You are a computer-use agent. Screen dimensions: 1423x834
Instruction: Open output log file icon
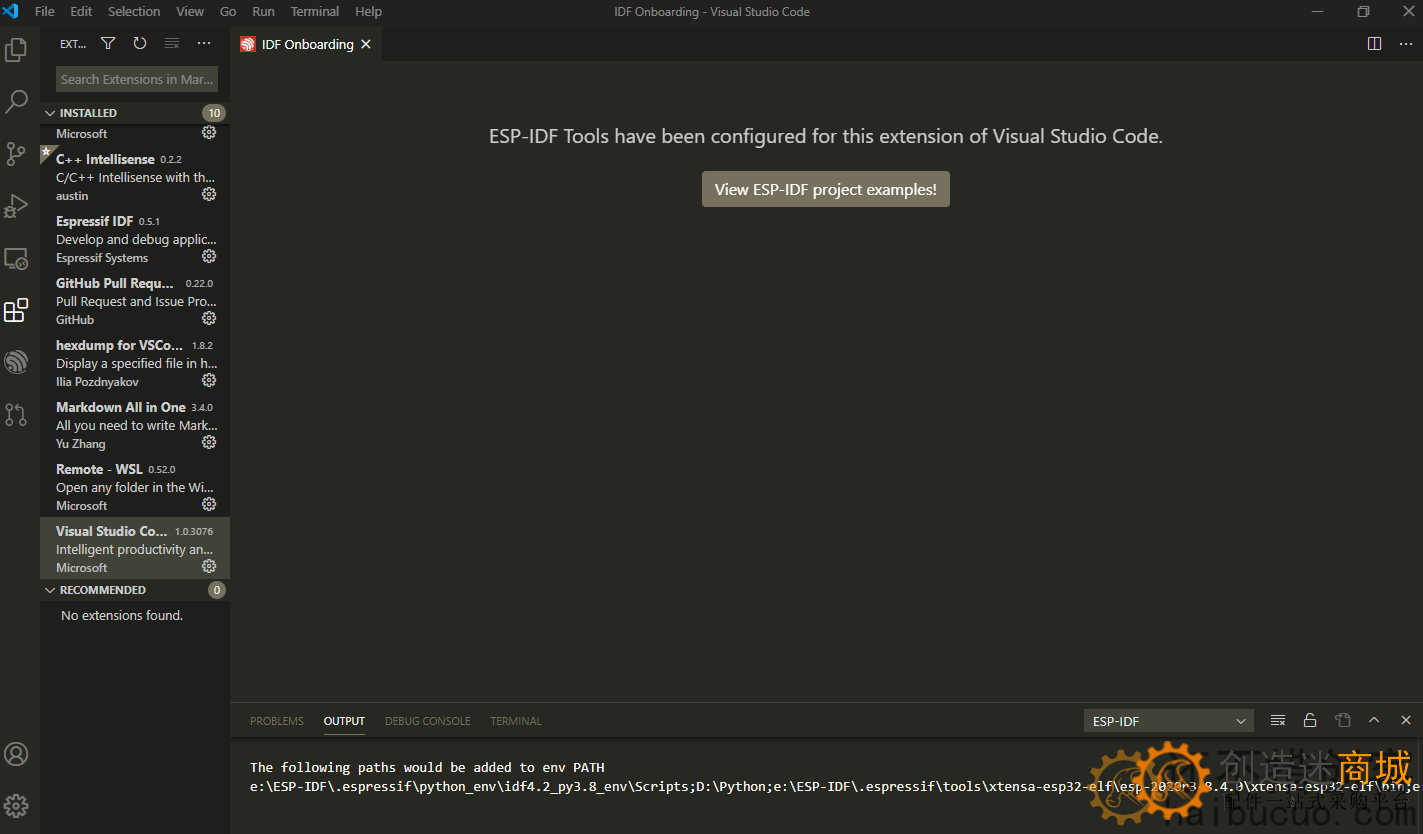pyautogui.click(x=1342, y=720)
